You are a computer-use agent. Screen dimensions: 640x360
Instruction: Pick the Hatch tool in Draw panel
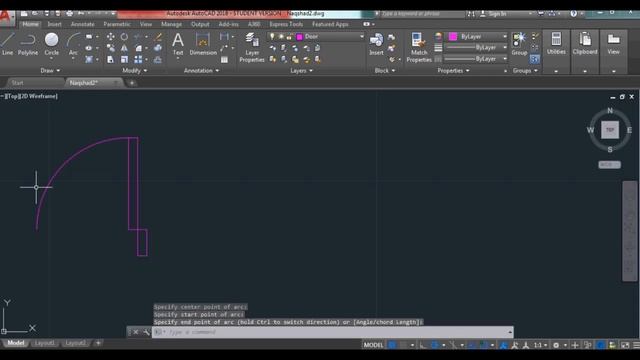click(x=89, y=60)
